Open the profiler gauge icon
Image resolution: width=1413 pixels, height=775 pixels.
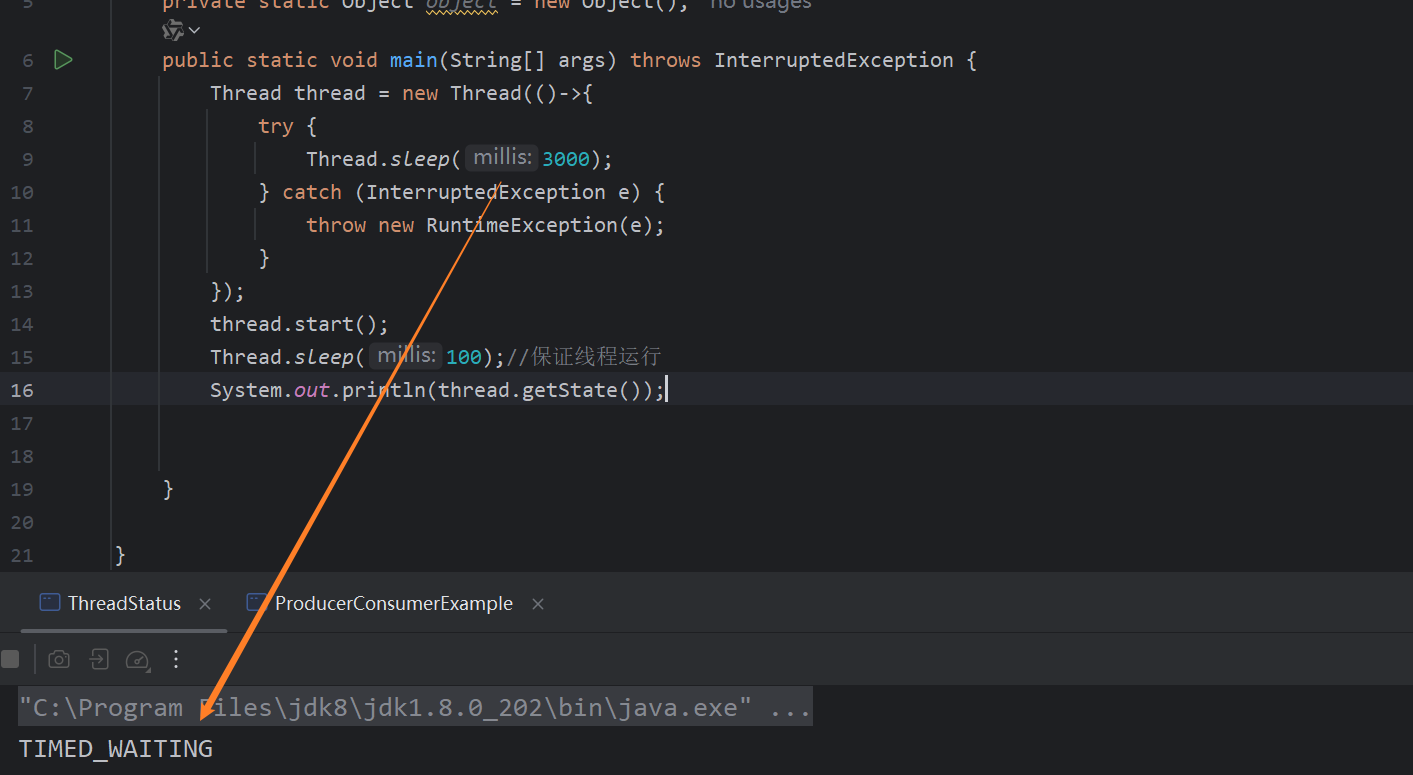click(x=137, y=659)
